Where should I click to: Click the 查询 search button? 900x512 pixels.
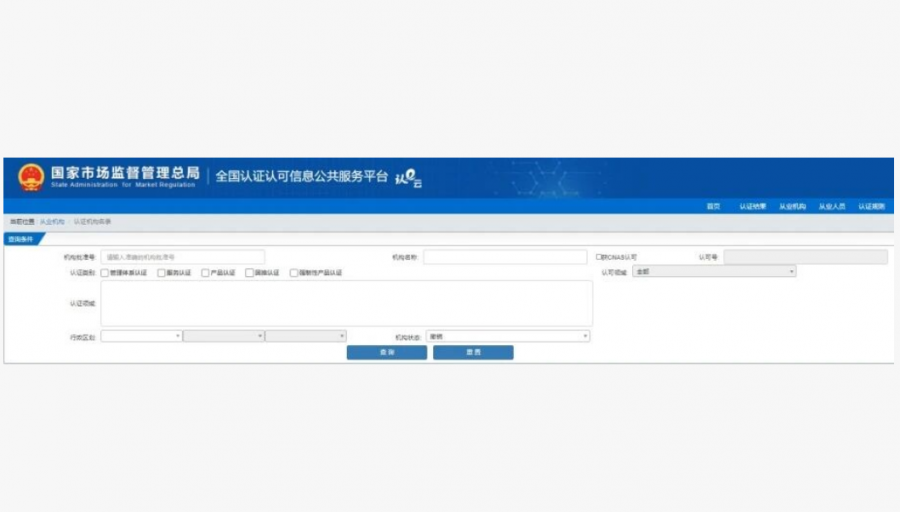(x=386, y=353)
